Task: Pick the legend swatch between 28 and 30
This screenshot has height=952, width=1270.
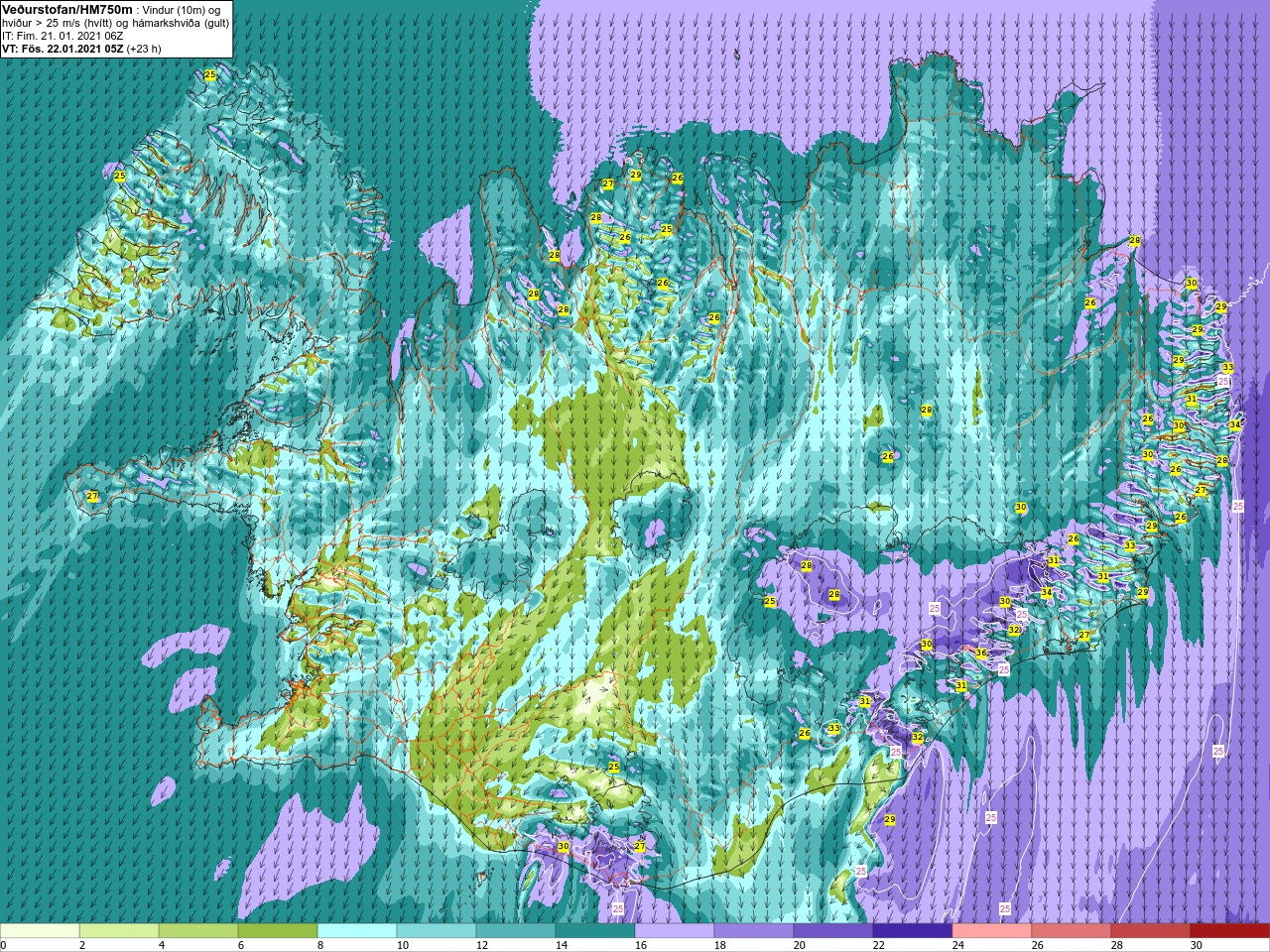Action: click(1151, 931)
